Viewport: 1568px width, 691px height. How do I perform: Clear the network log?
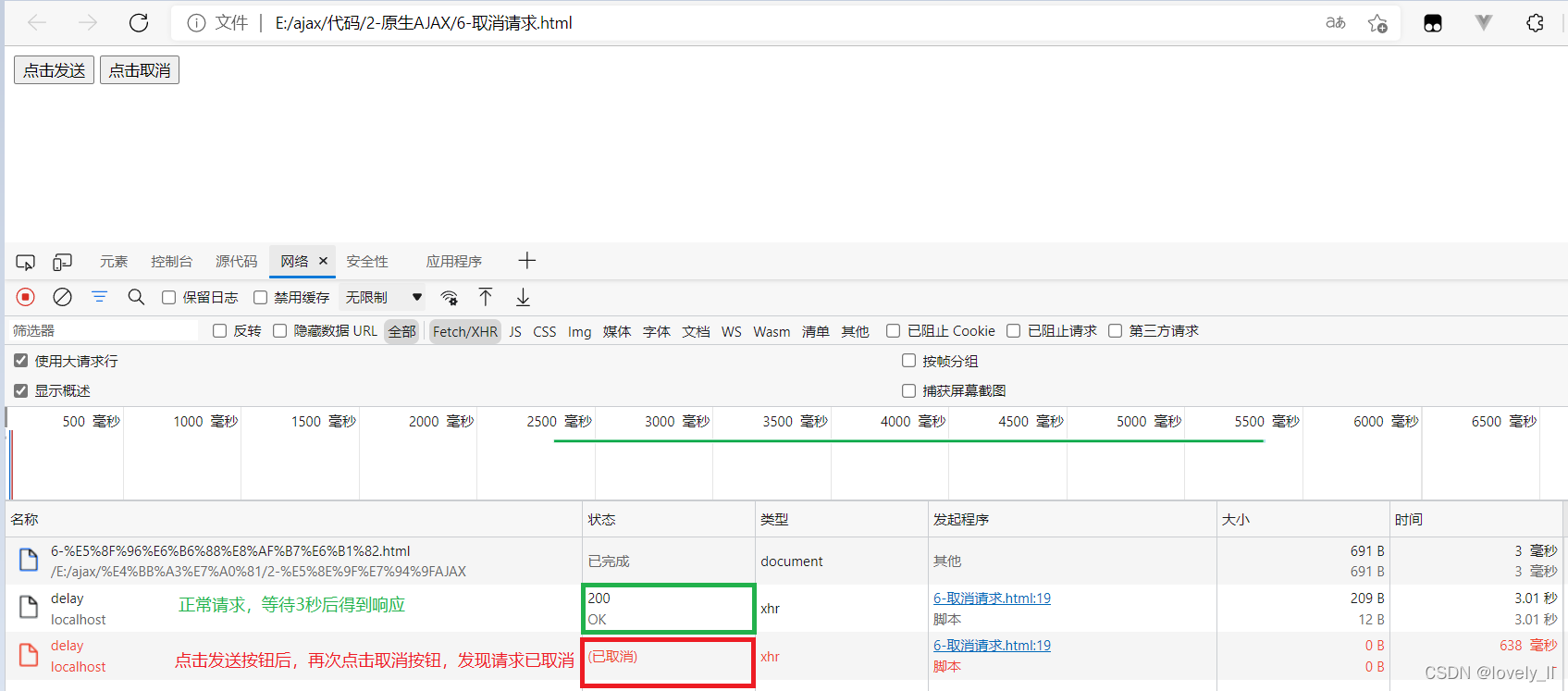(x=62, y=297)
